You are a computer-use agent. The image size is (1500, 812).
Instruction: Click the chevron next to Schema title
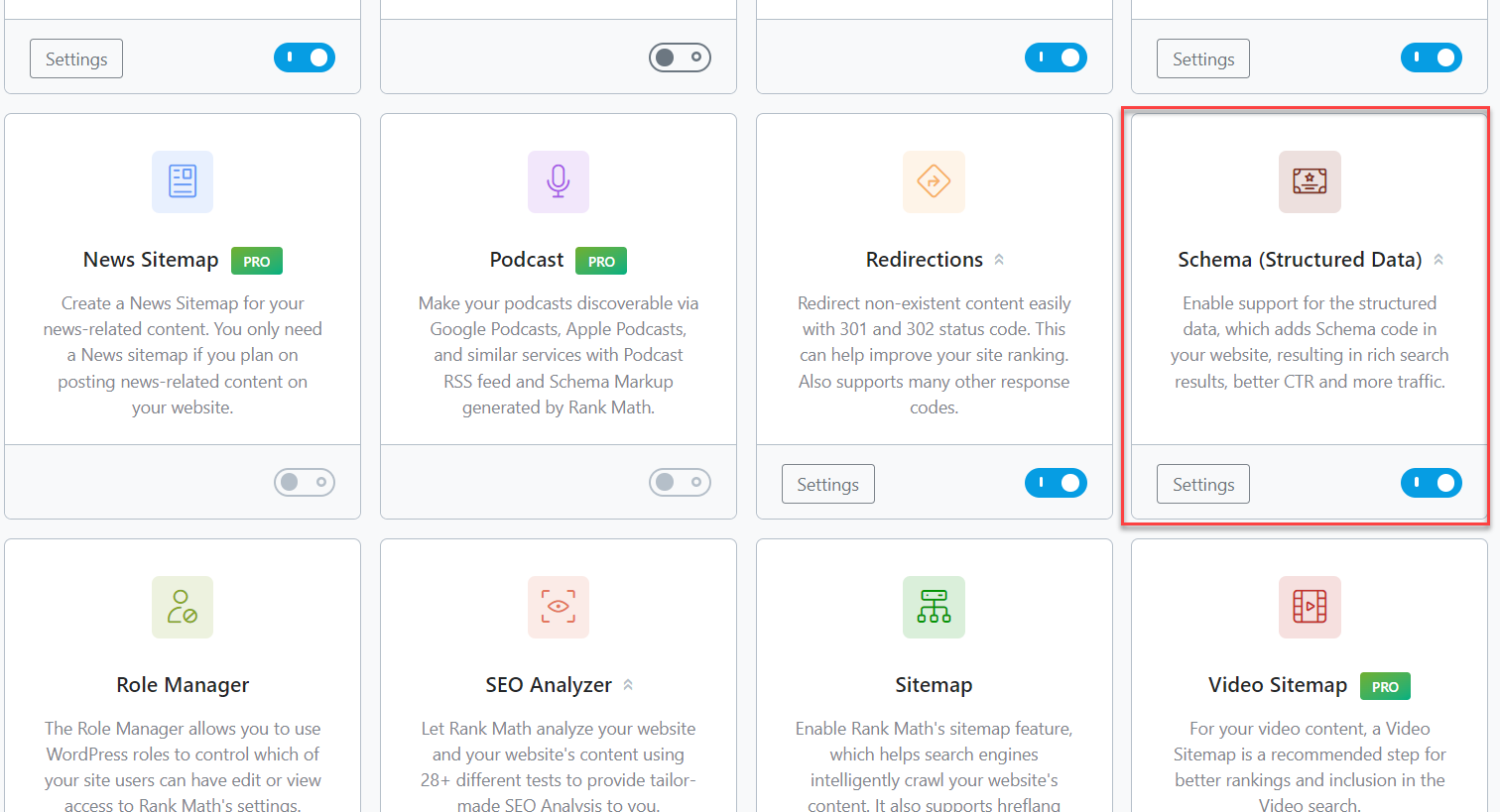point(1438,260)
